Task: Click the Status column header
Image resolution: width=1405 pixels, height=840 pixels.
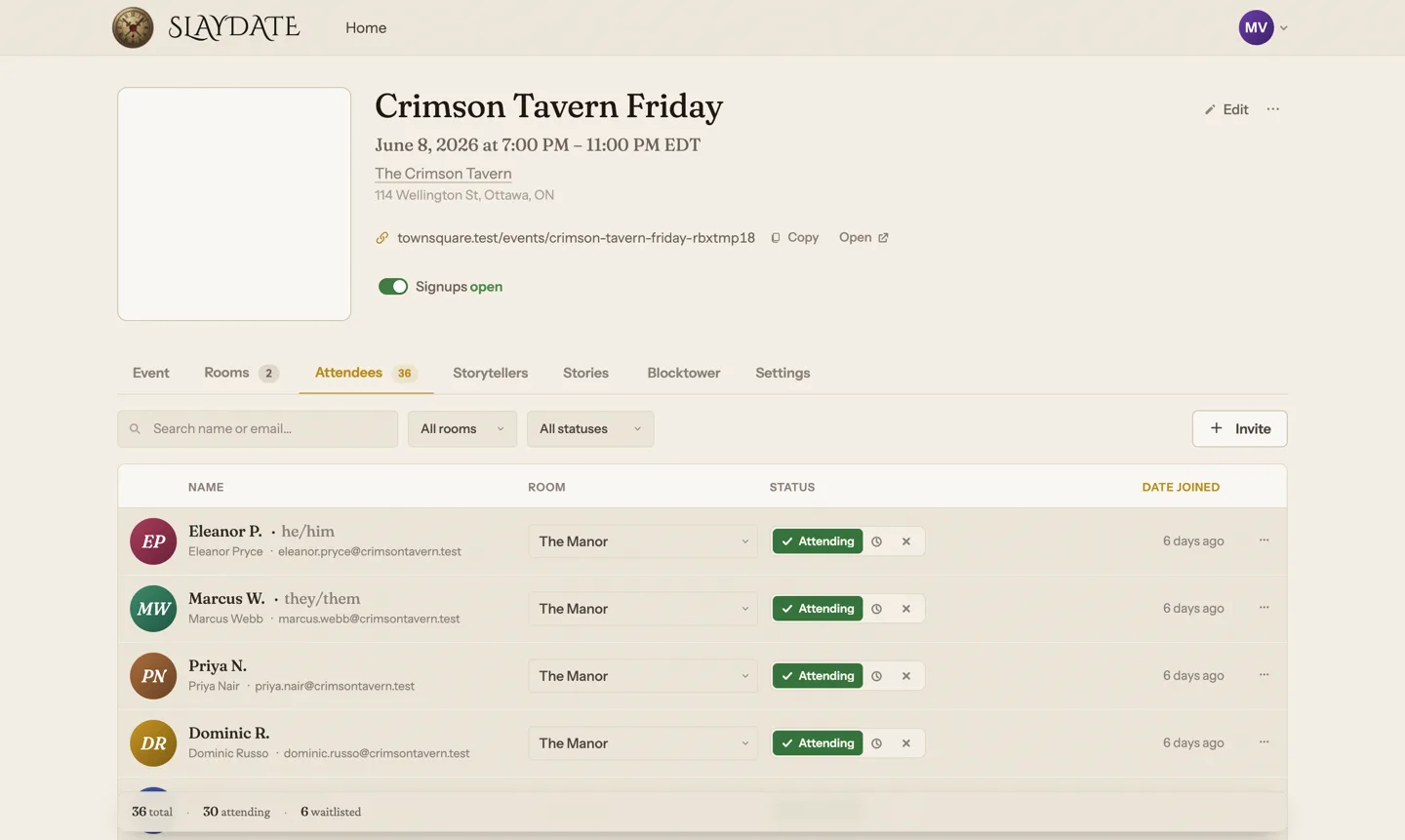Action: 792,488
